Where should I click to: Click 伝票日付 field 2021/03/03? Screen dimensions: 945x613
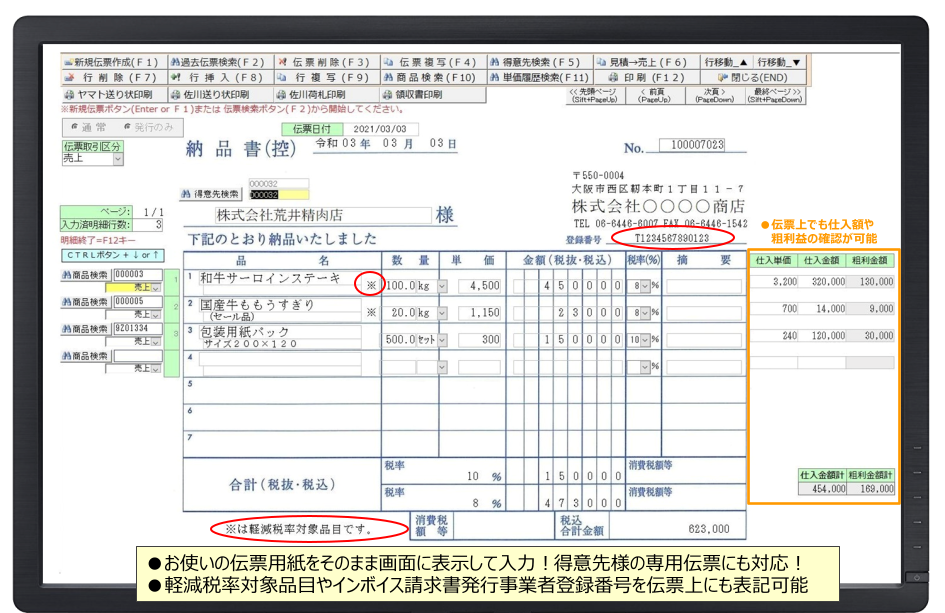(x=380, y=129)
